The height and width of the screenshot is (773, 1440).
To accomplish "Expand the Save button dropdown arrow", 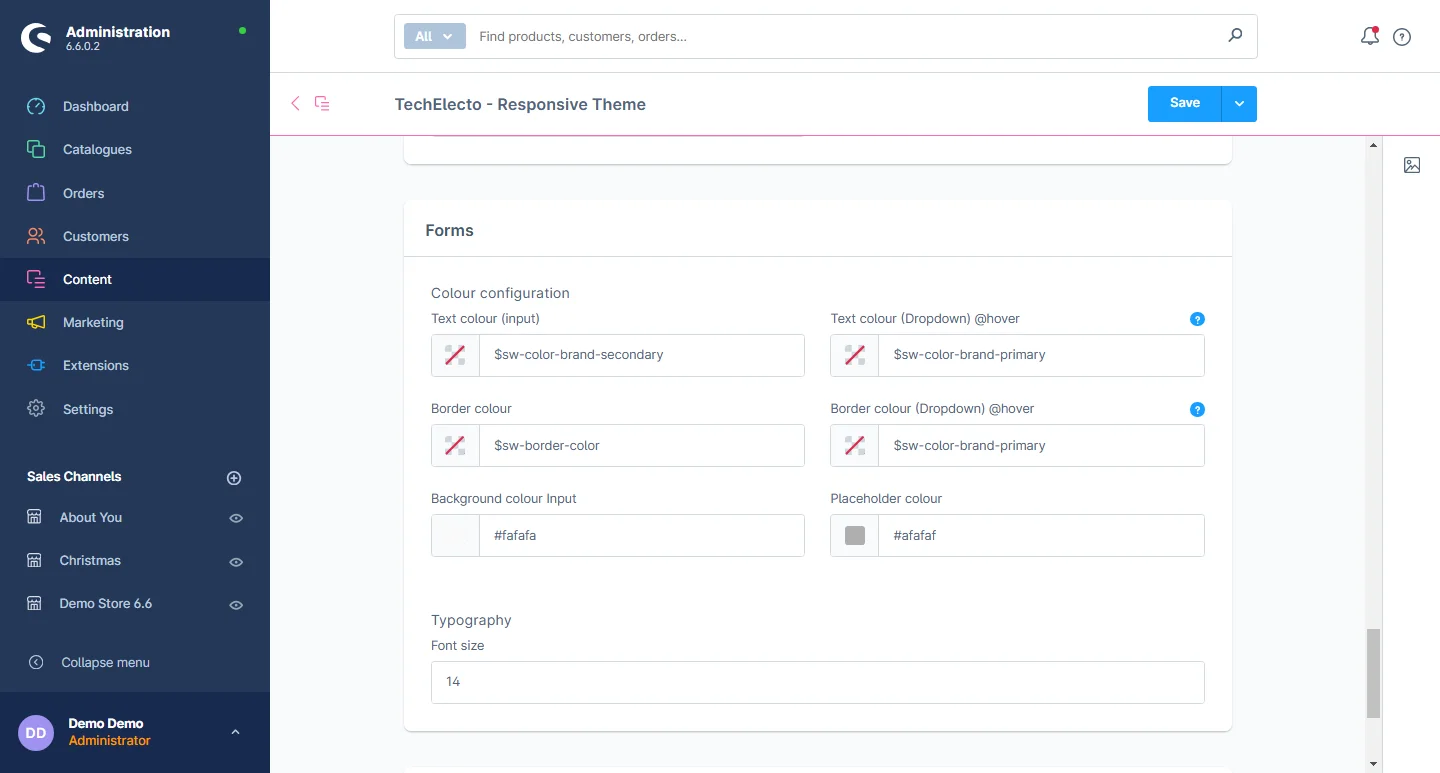I will coord(1239,104).
